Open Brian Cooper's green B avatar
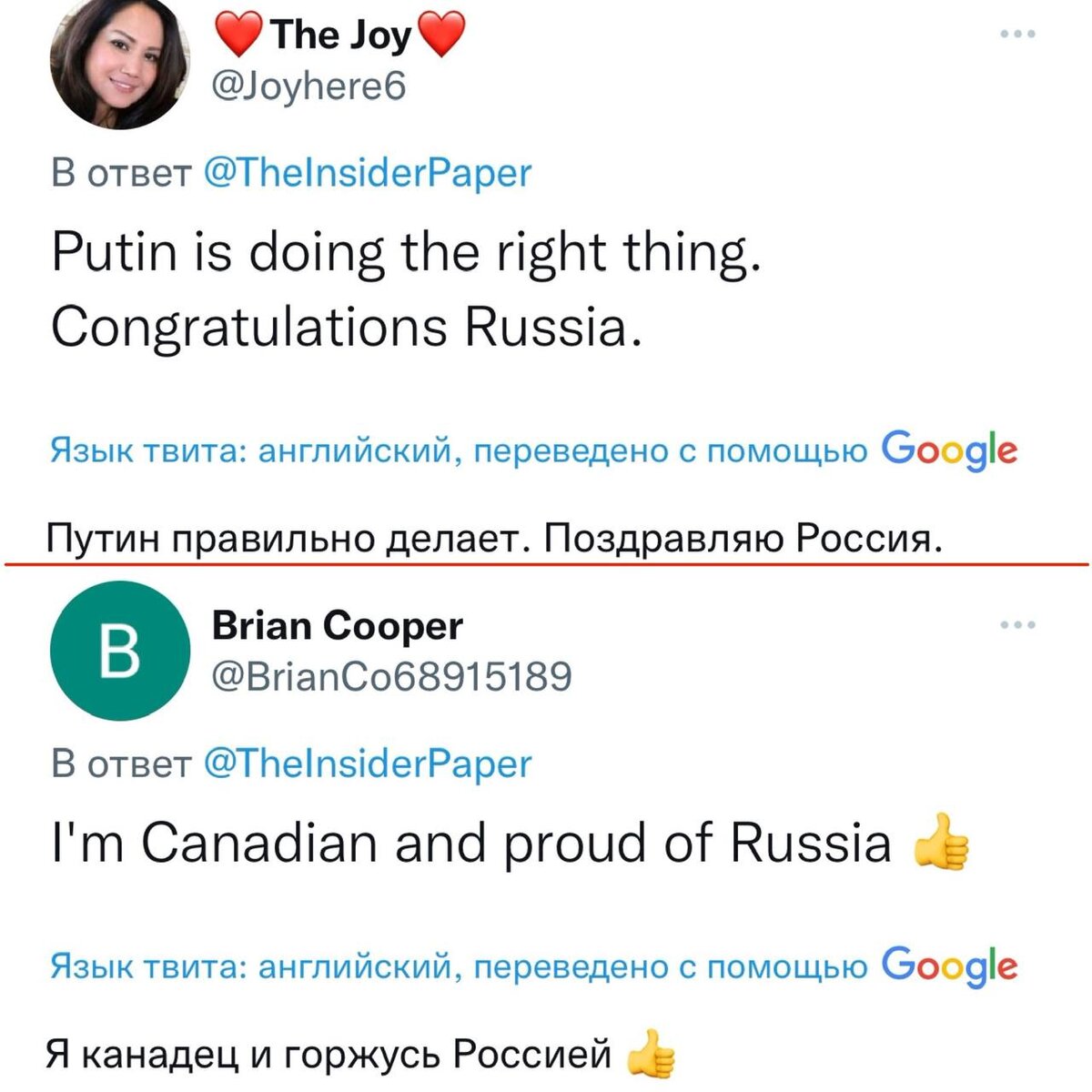The width and height of the screenshot is (1092, 1092). click(x=119, y=651)
